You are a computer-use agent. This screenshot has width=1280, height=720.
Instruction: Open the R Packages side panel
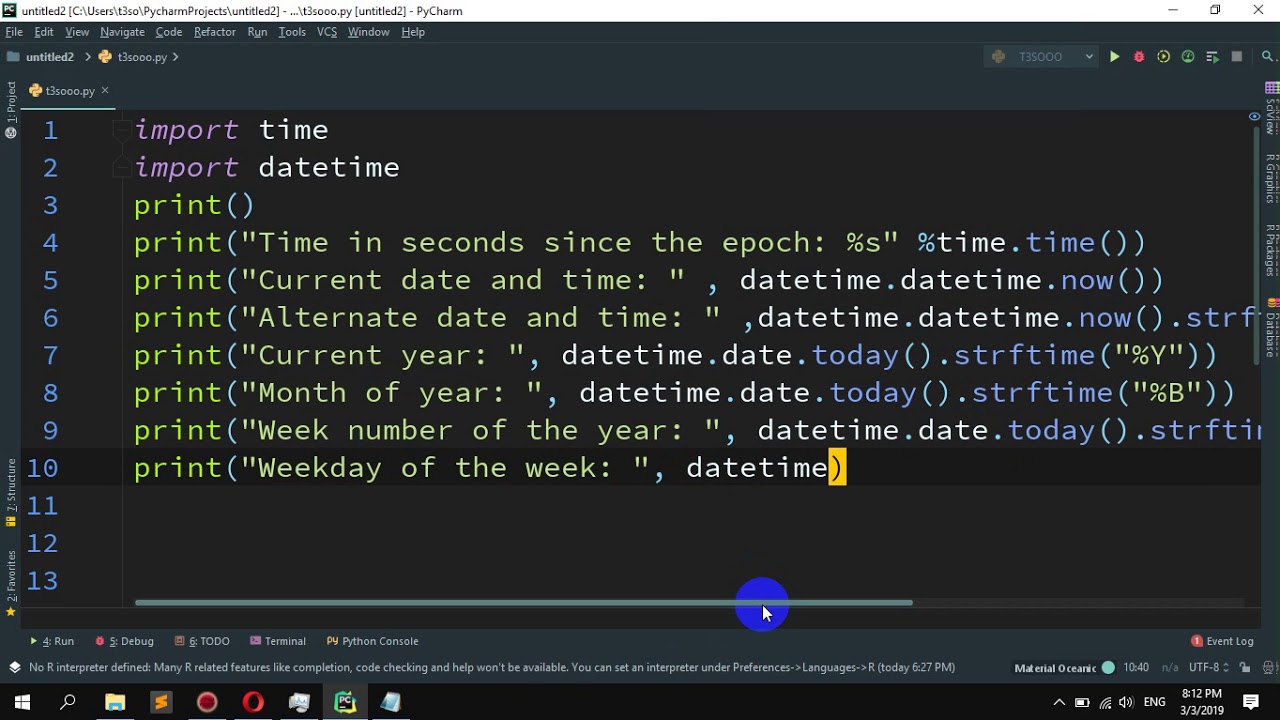(x=1272, y=250)
